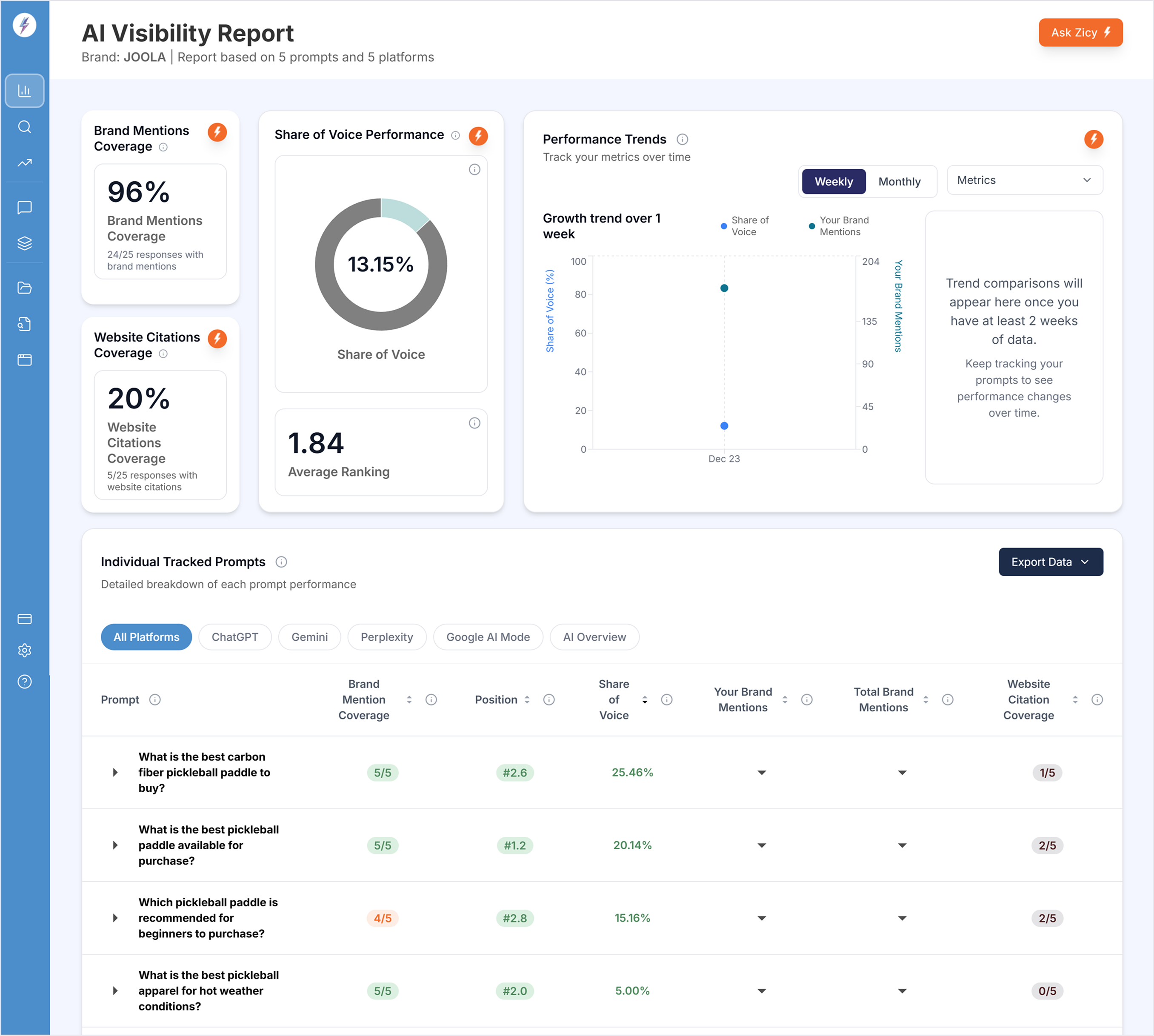Expand the carbon fiber pickleball paddle prompt row

click(x=115, y=773)
